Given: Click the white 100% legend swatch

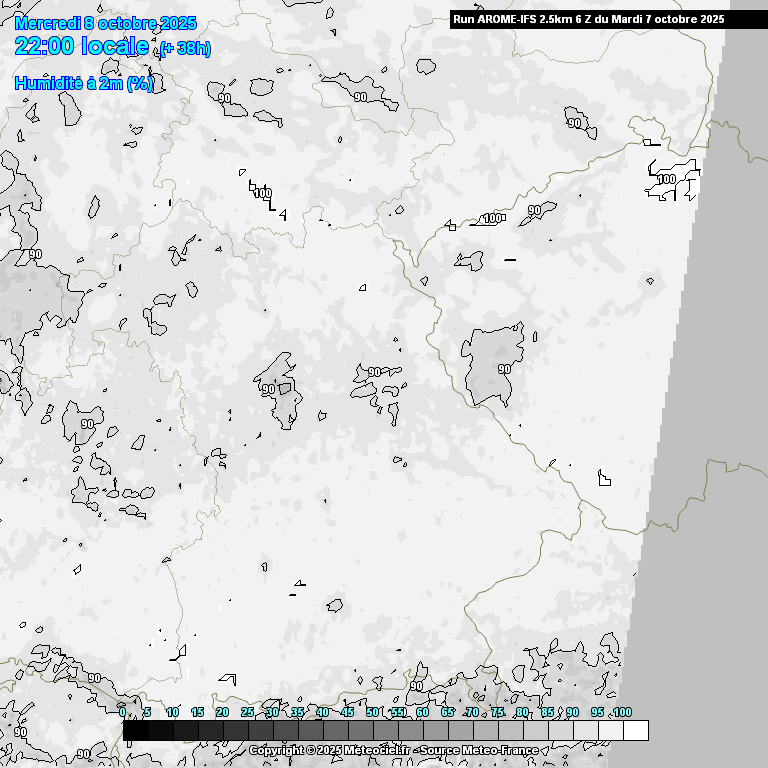Looking at the screenshot, I should [x=635, y=731].
